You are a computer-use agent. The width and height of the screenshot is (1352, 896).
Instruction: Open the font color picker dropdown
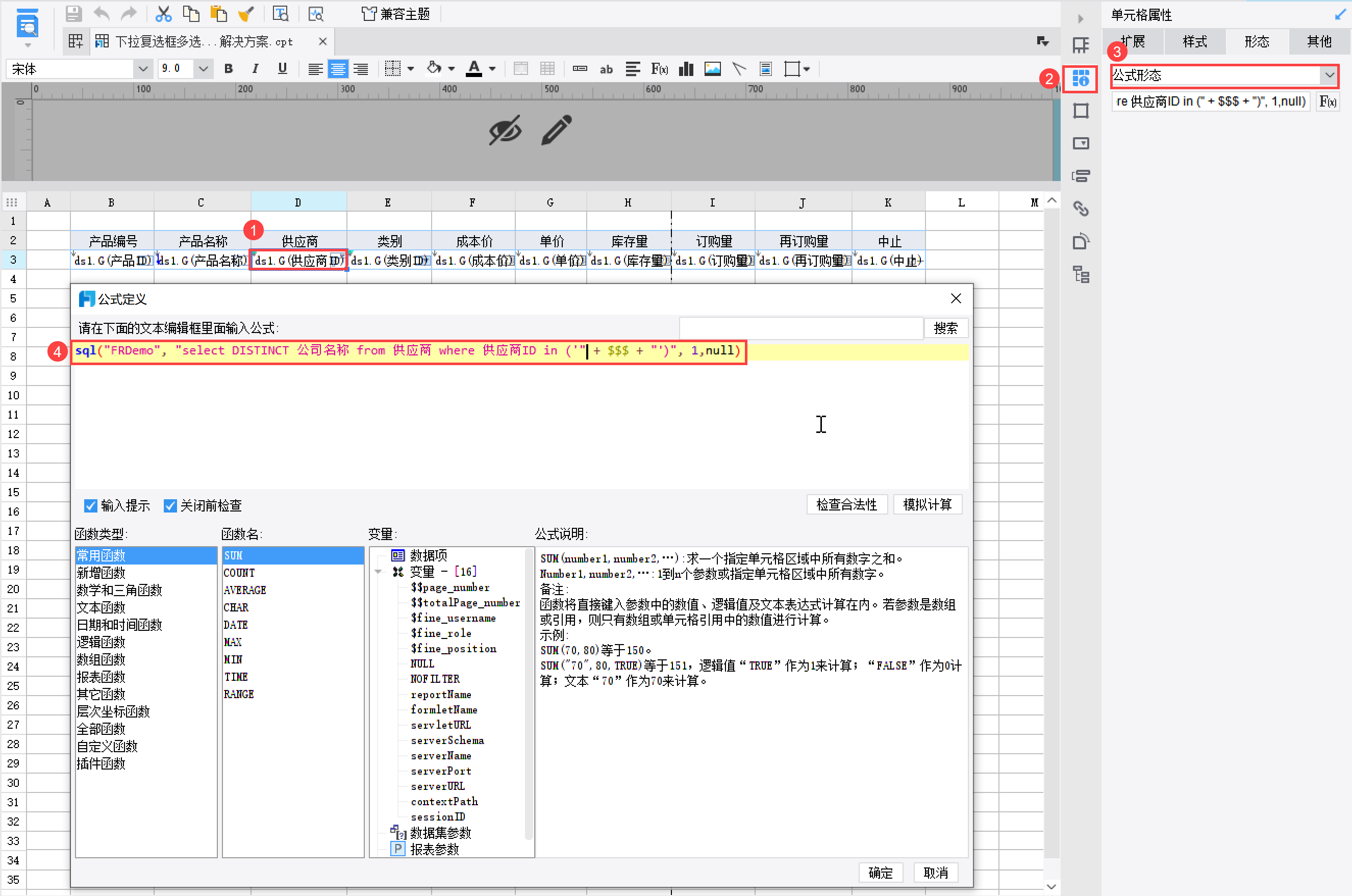click(492, 69)
